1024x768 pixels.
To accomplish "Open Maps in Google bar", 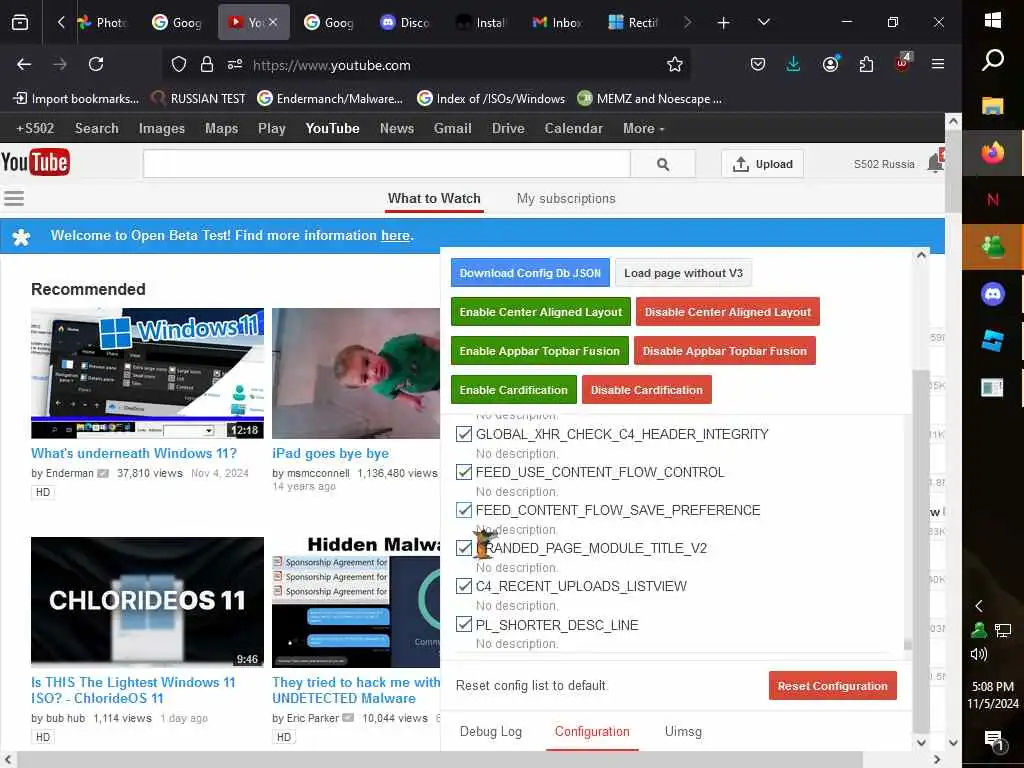I will tap(221, 129).
